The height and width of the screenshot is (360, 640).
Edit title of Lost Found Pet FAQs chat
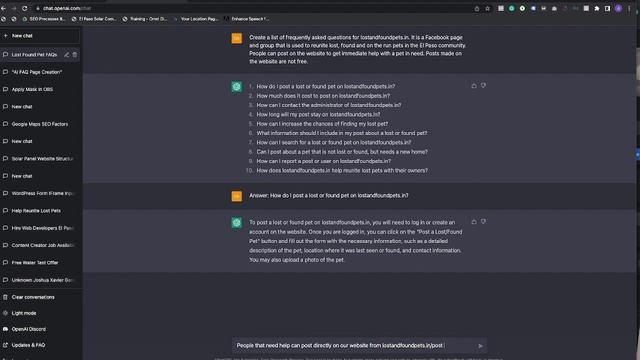click(67, 55)
